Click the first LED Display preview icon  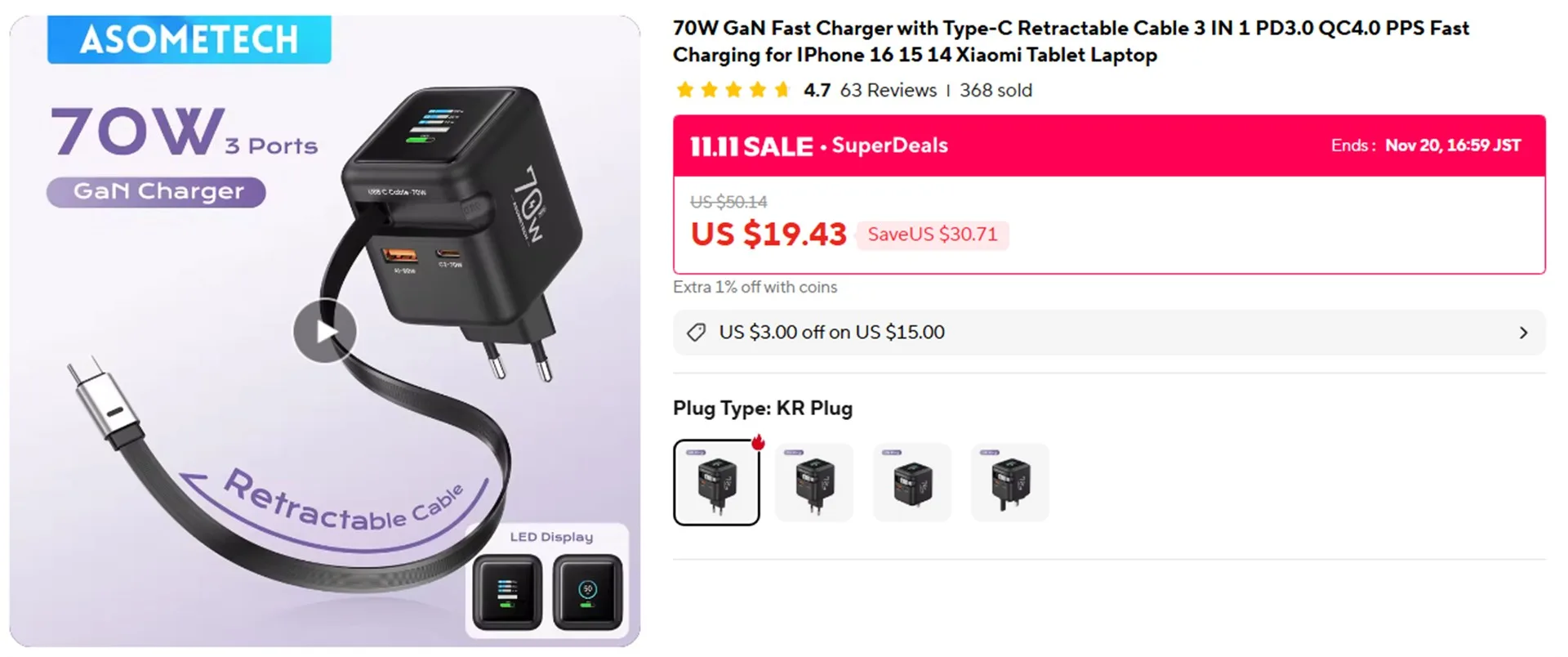point(507,592)
